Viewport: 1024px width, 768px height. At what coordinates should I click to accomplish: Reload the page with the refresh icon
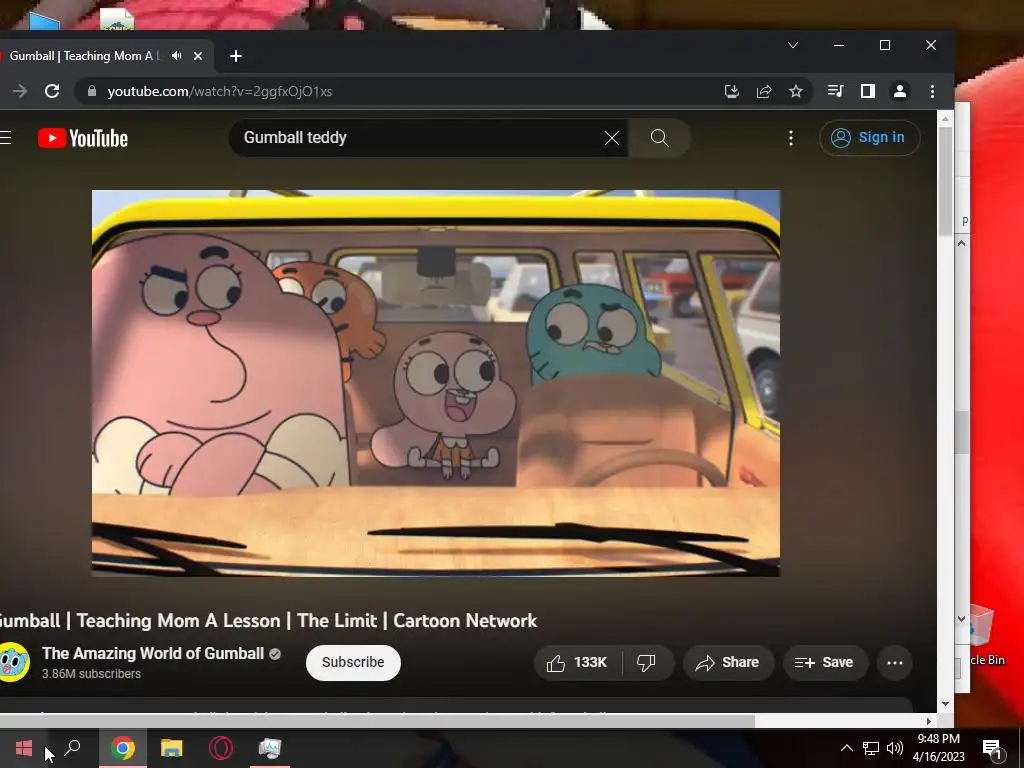pyautogui.click(x=52, y=91)
